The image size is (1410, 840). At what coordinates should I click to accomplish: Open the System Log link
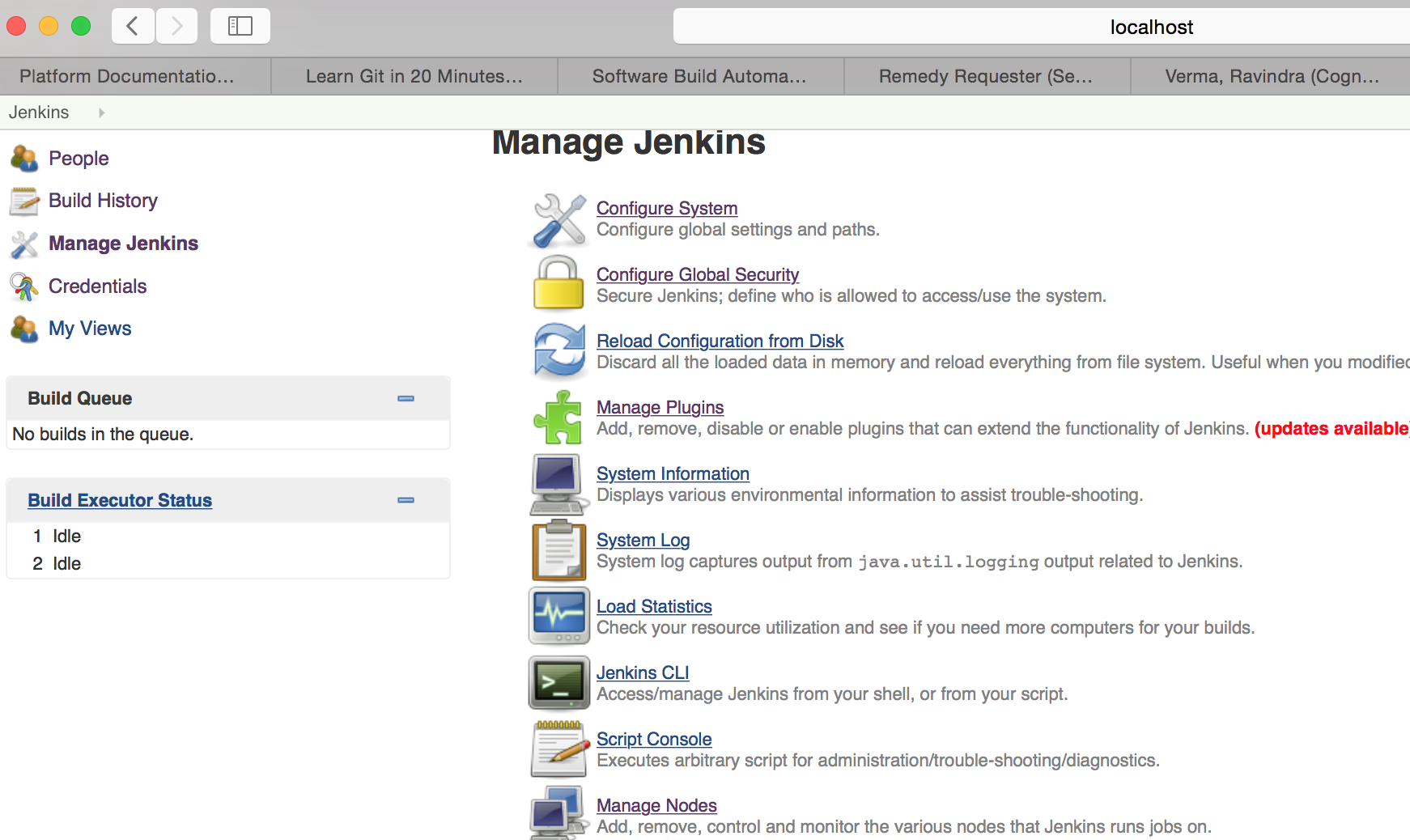[x=643, y=541]
